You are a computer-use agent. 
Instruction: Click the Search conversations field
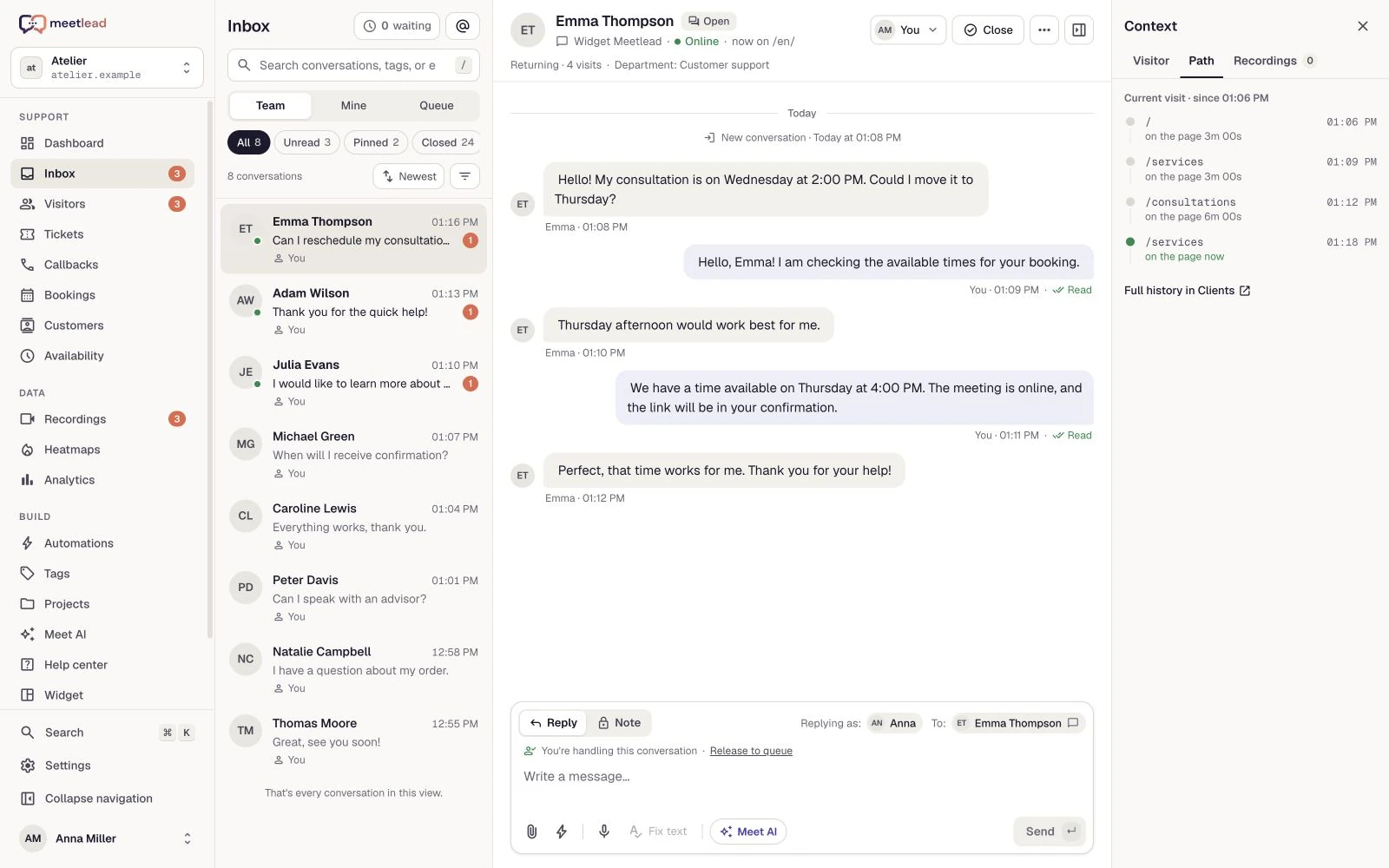[x=353, y=65]
